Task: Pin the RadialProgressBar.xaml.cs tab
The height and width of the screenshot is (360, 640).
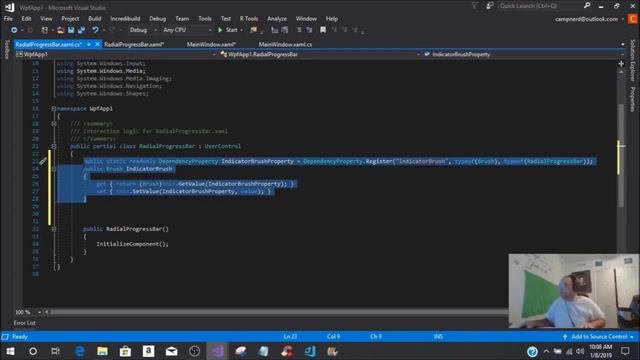Action: coord(89,44)
